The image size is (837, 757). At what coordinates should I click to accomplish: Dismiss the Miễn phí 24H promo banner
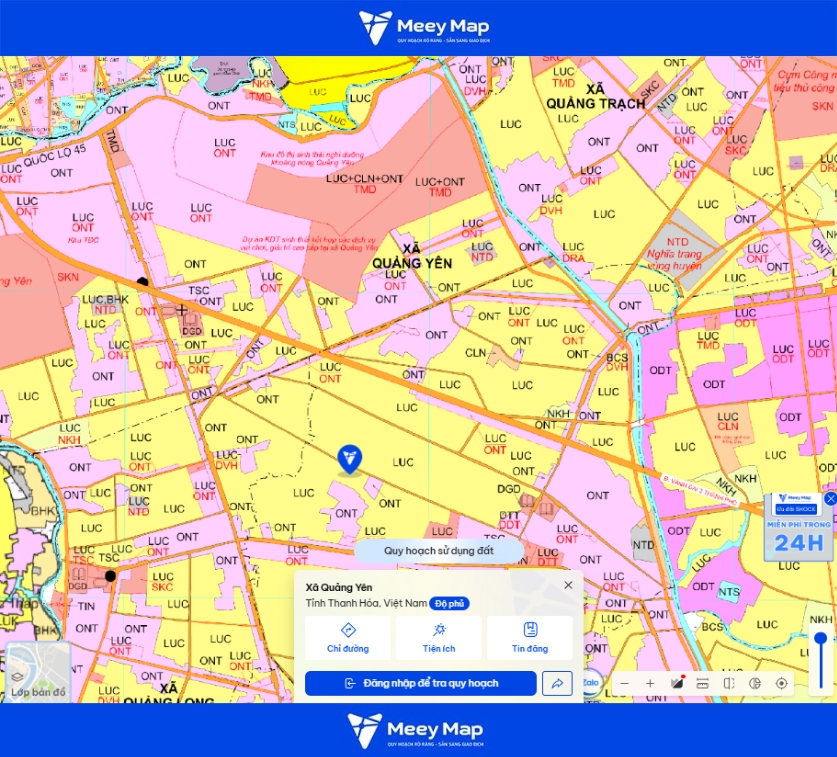[x=831, y=499]
